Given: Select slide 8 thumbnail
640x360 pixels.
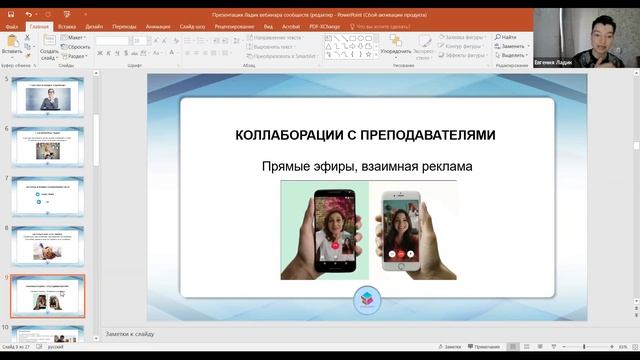Looking at the screenshot, I should coord(48,246).
